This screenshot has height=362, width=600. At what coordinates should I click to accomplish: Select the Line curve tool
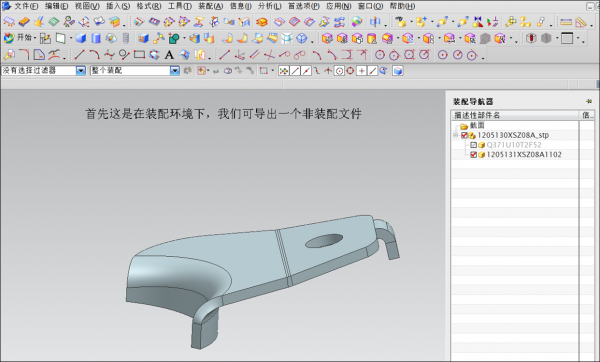tap(79, 55)
